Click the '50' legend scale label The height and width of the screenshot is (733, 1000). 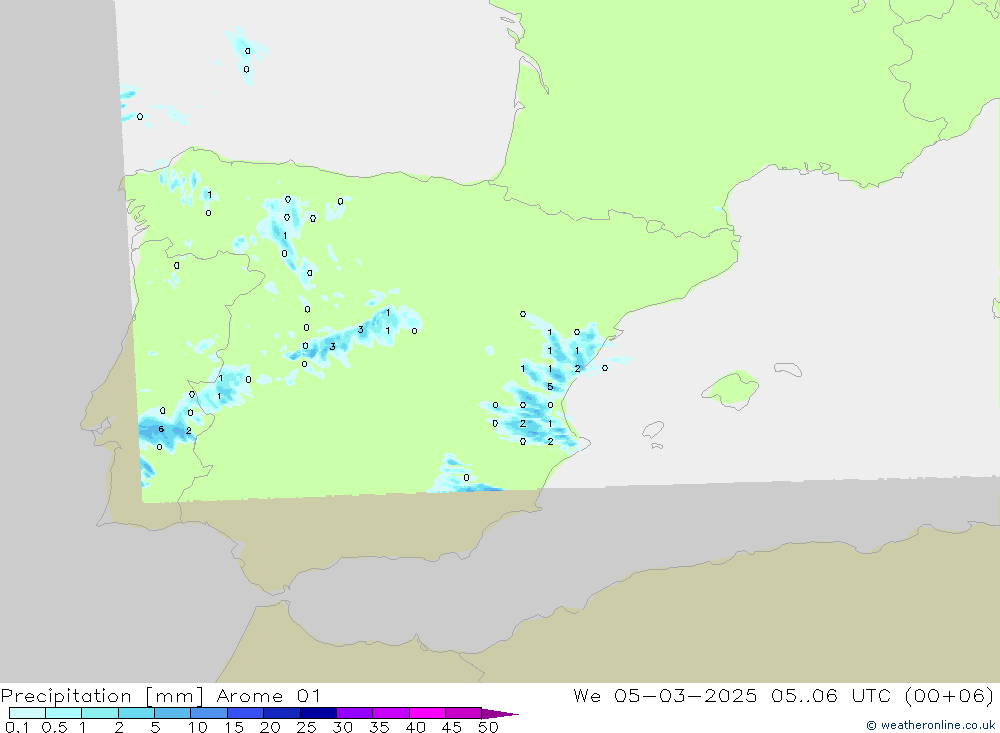tap(488, 727)
